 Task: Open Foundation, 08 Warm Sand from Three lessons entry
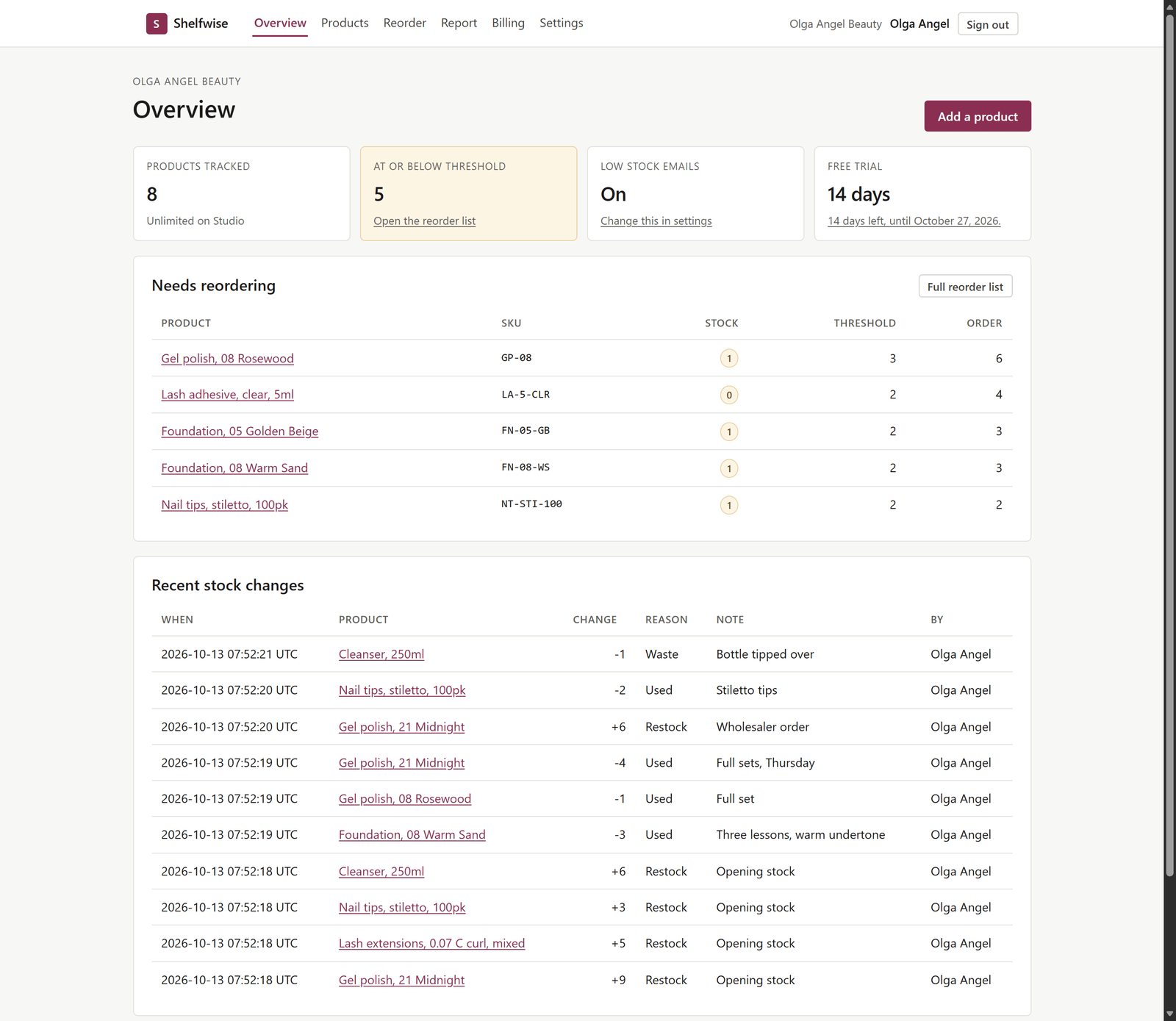pyautogui.click(x=412, y=834)
